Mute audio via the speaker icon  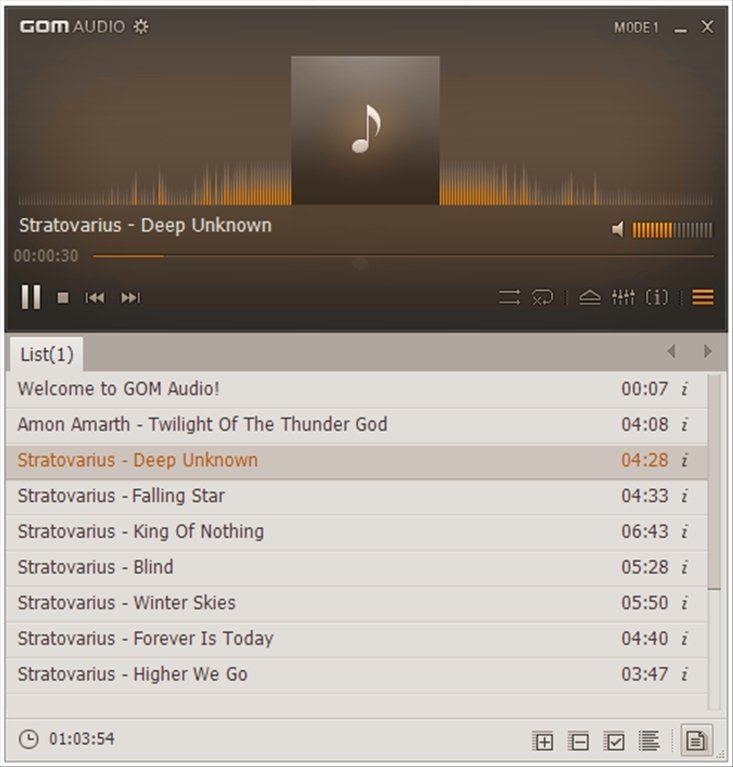[x=618, y=229]
